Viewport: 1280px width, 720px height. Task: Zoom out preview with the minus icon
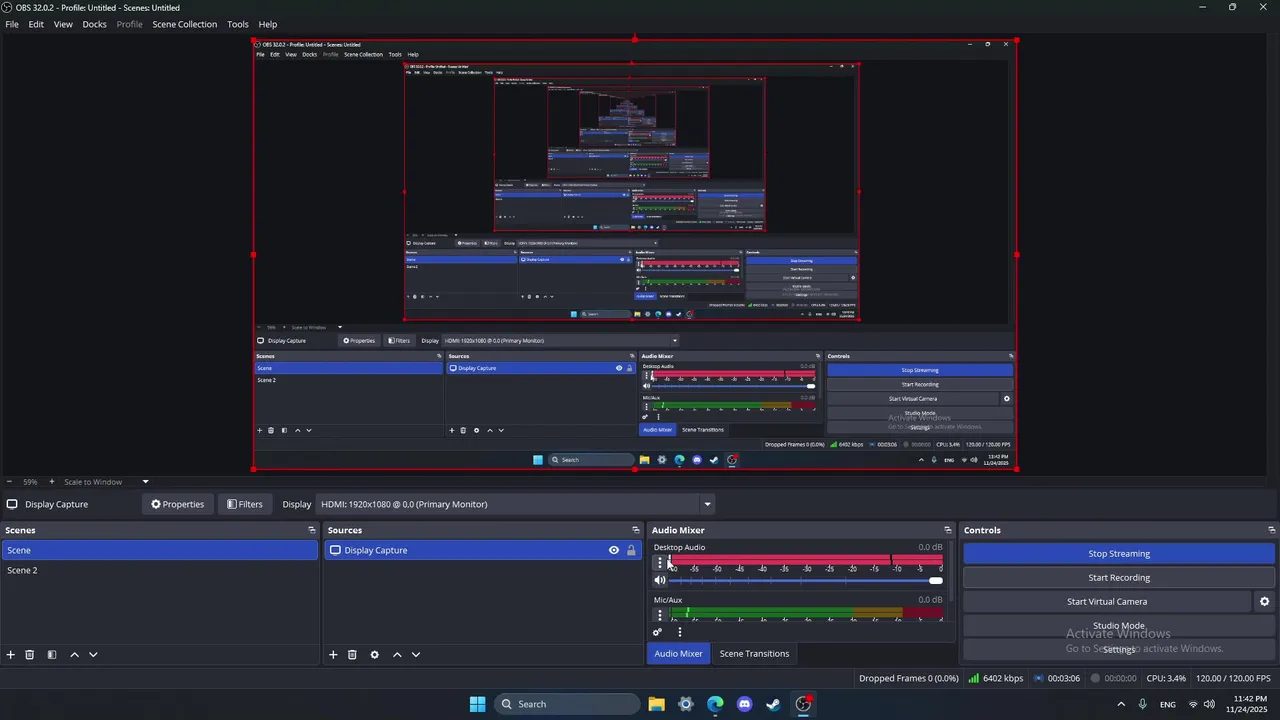(9, 482)
